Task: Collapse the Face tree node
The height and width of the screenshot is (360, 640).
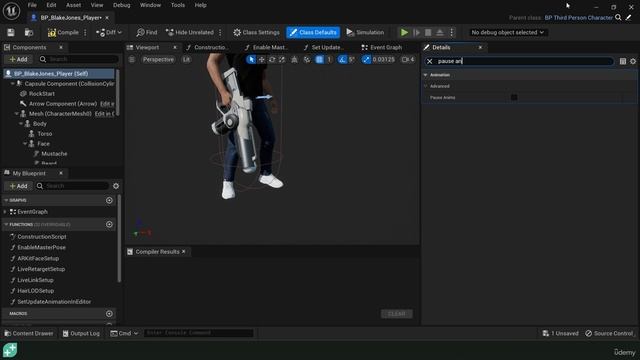Action: [25, 144]
